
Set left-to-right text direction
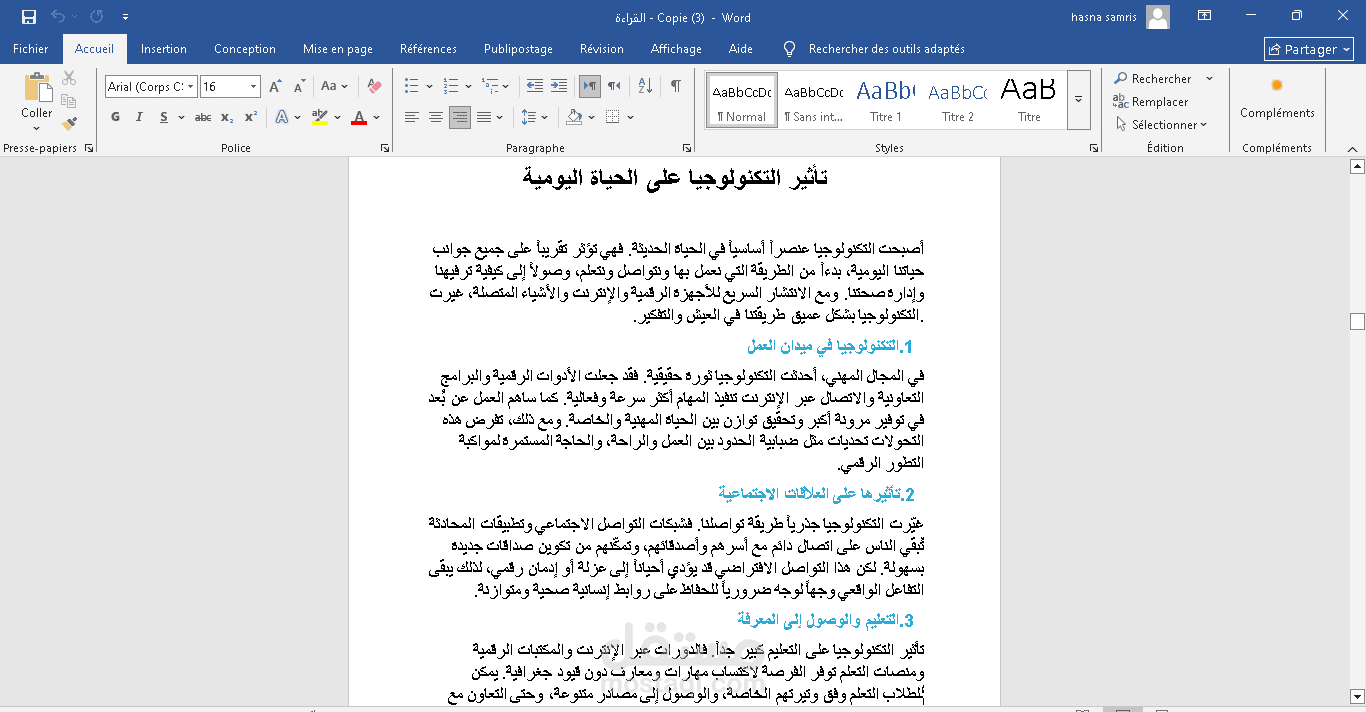coord(590,86)
